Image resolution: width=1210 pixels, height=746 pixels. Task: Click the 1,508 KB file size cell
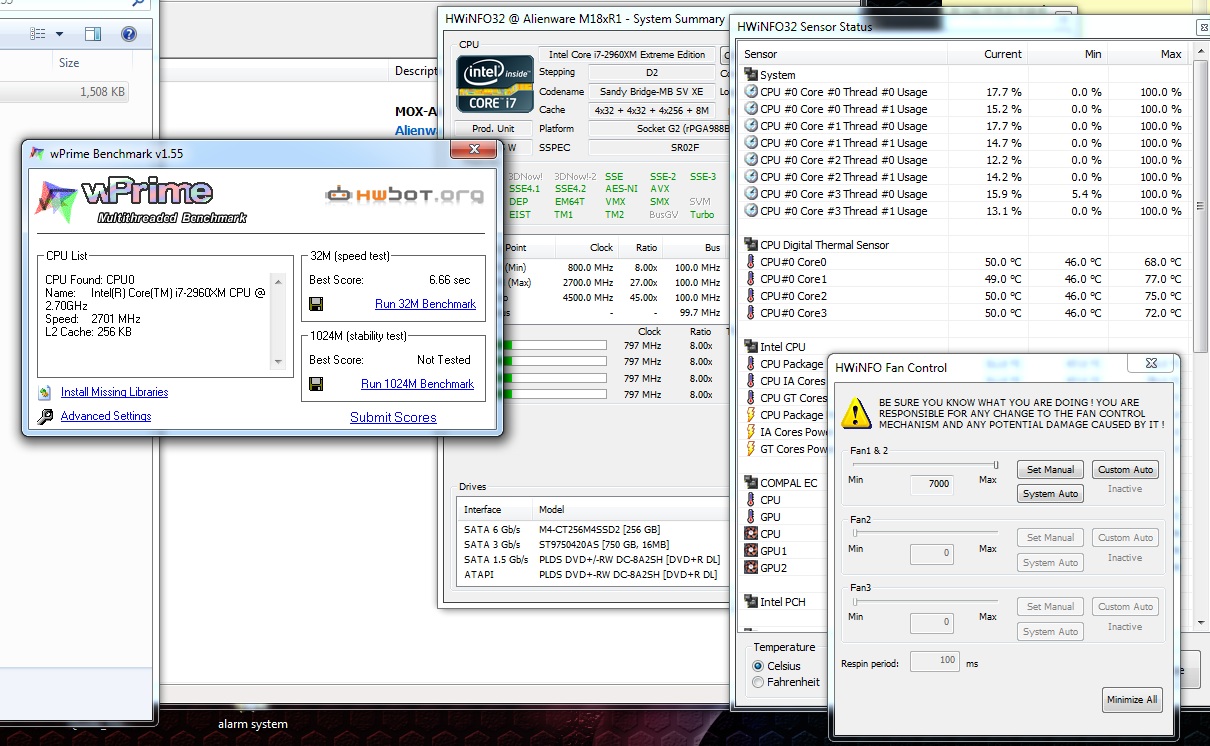[102, 92]
